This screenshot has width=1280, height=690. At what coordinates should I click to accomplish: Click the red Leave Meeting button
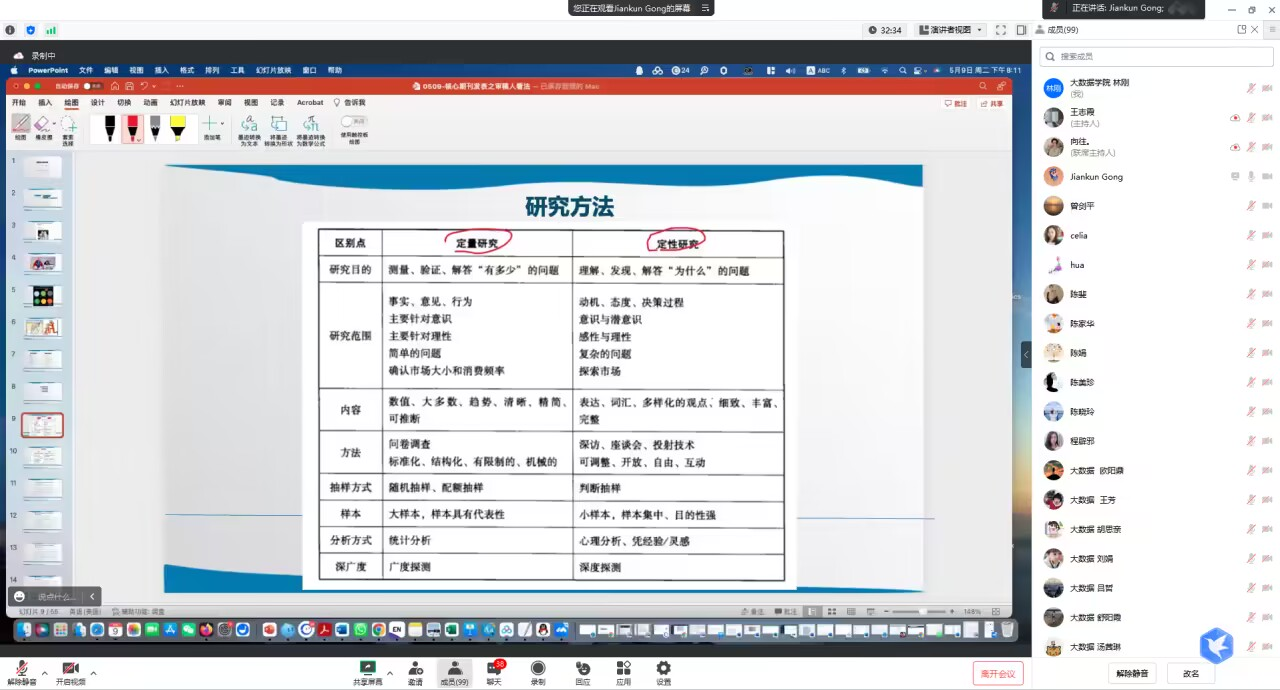(x=997, y=673)
